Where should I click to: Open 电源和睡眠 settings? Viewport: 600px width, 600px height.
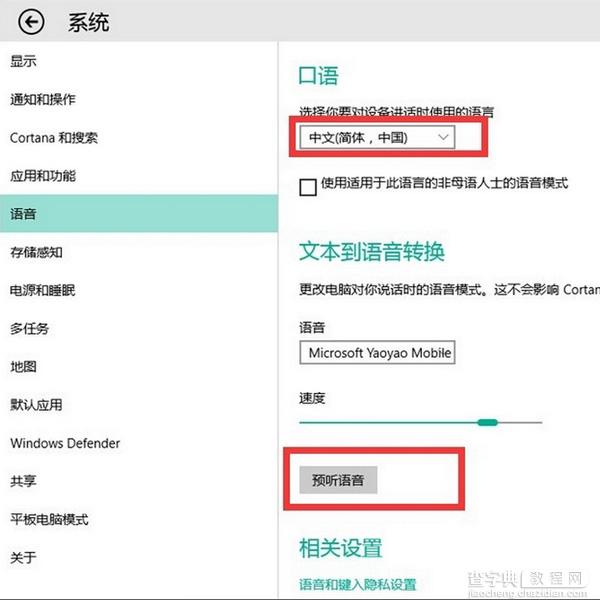(42, 290)
